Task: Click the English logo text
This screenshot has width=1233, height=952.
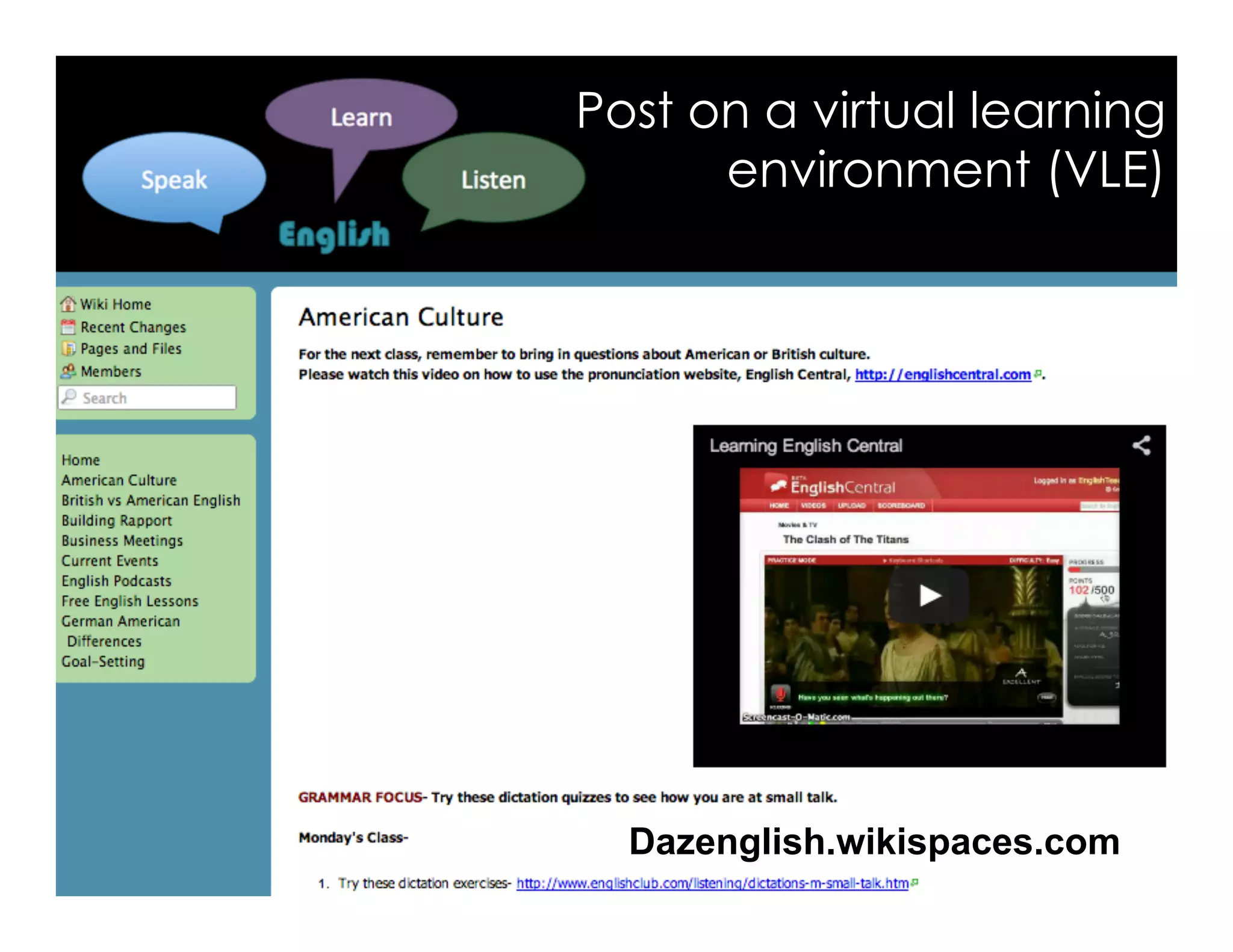Action: point(334,235)
